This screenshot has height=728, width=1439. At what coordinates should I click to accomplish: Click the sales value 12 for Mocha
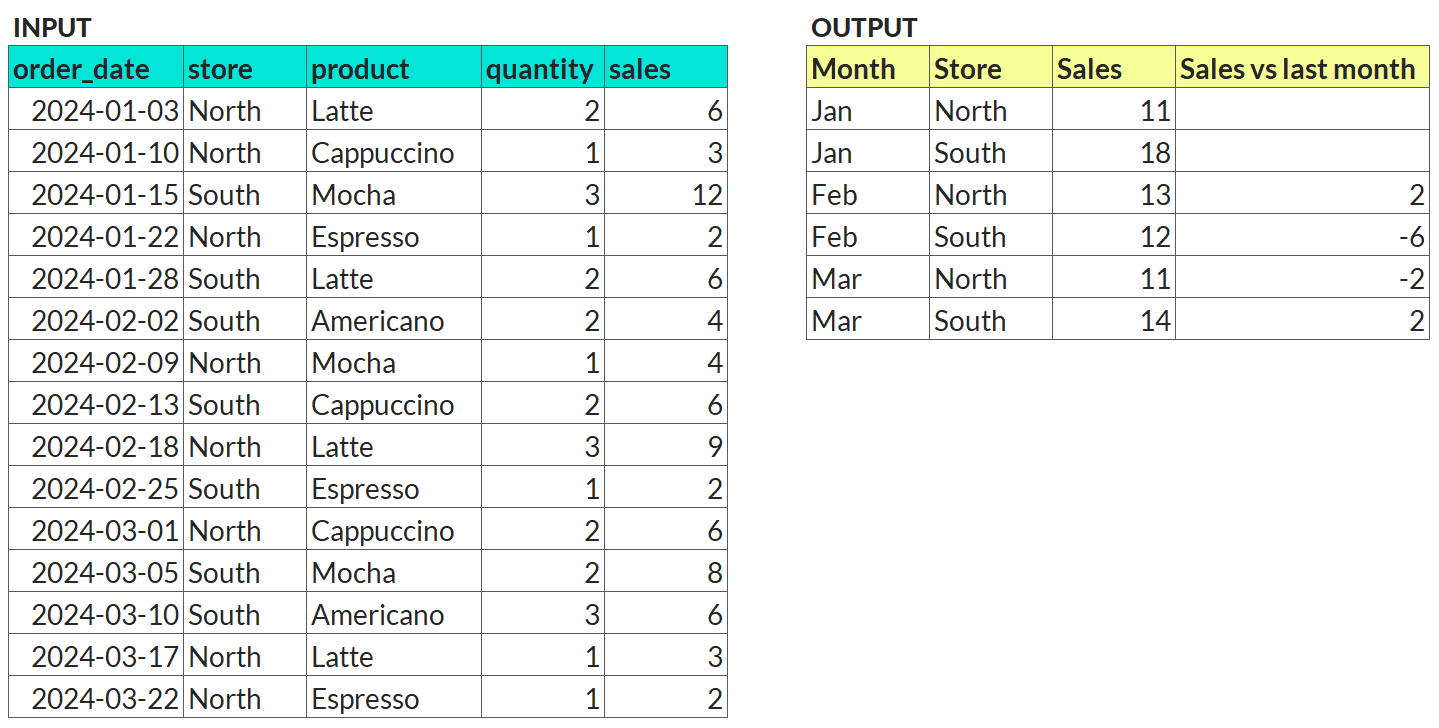pyautogui.click(x=666, y=194)
